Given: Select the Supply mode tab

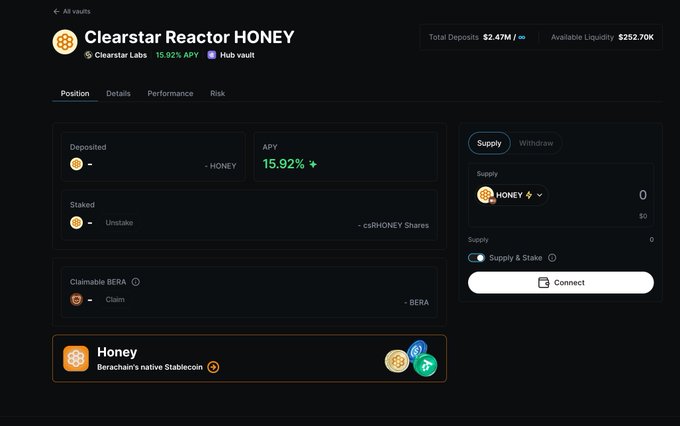Looking at the screenshot, I should [489, 143].
